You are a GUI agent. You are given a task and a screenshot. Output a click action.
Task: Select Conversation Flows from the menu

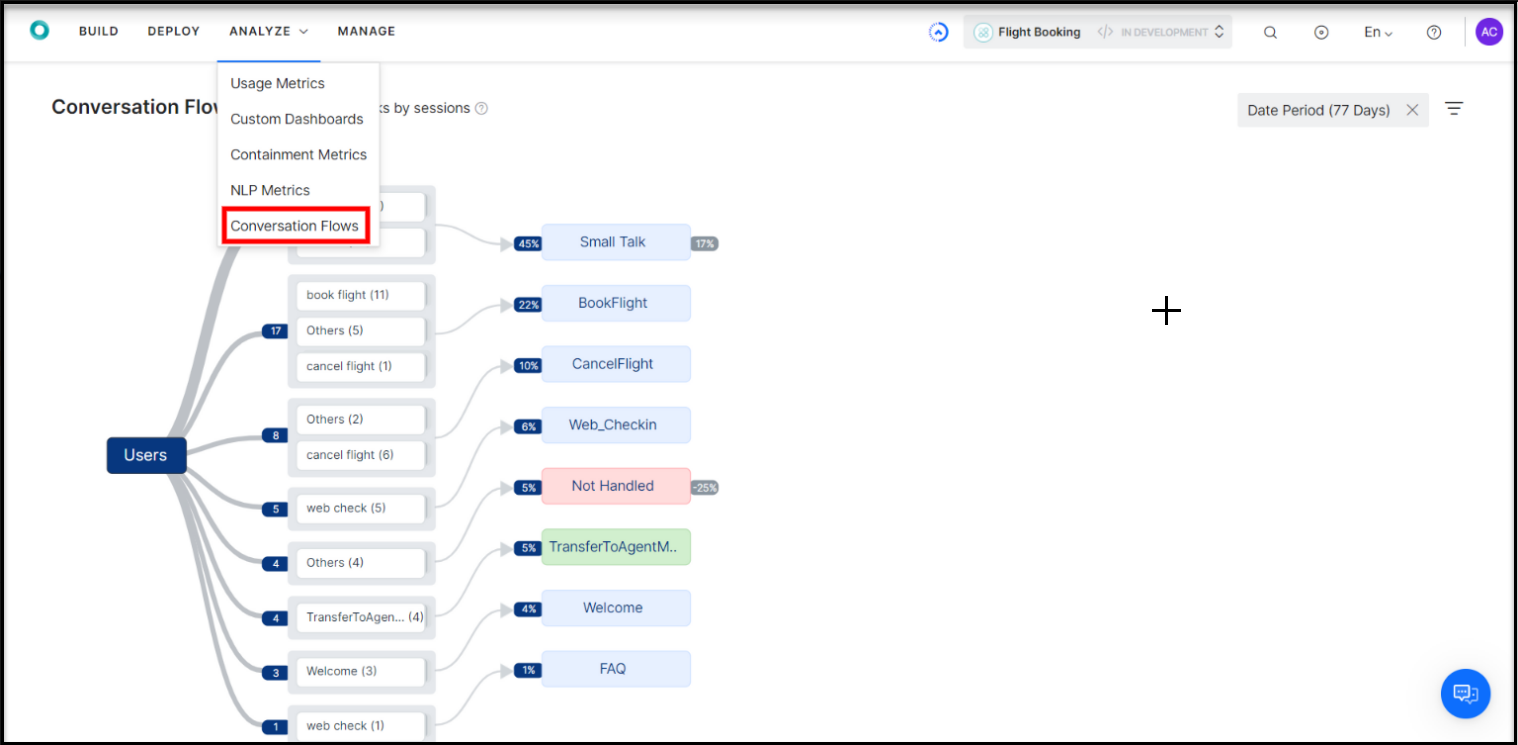[x=295, y=225]
